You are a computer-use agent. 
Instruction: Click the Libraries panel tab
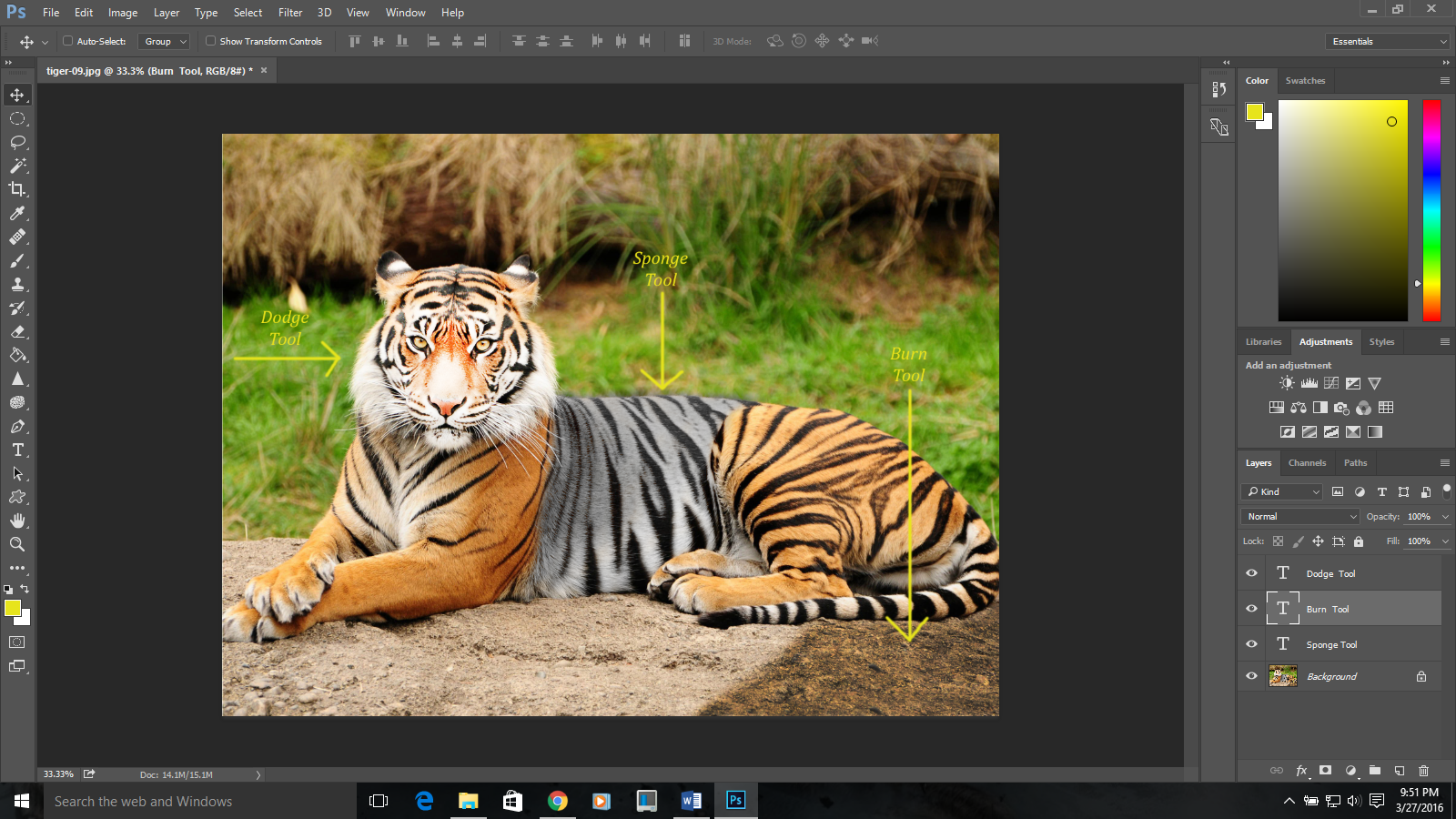click(1263, 341)
